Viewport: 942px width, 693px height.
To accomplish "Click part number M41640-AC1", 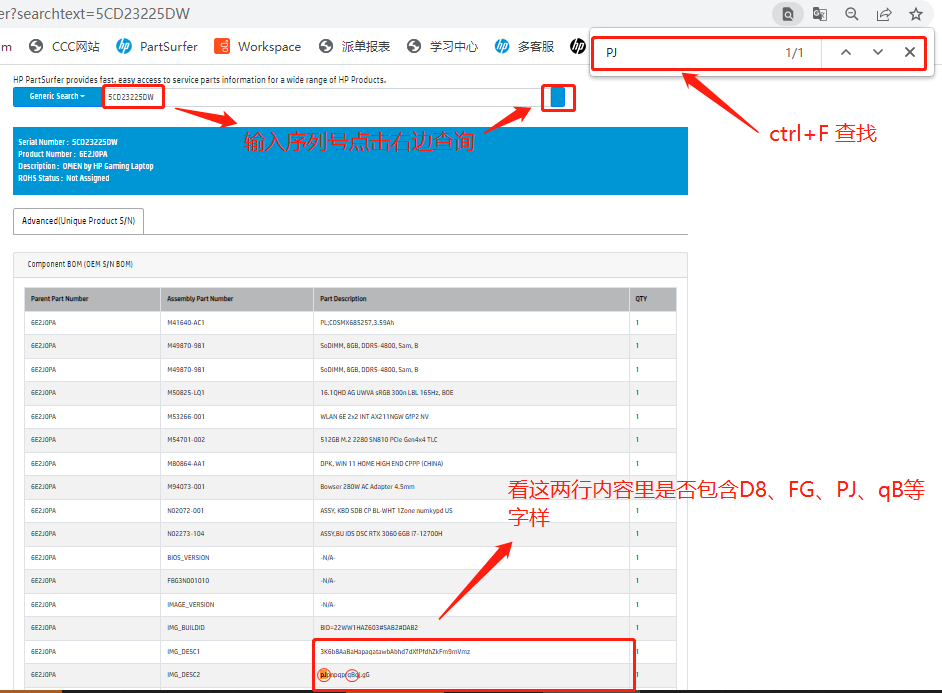I will click(x=186, y=322).
